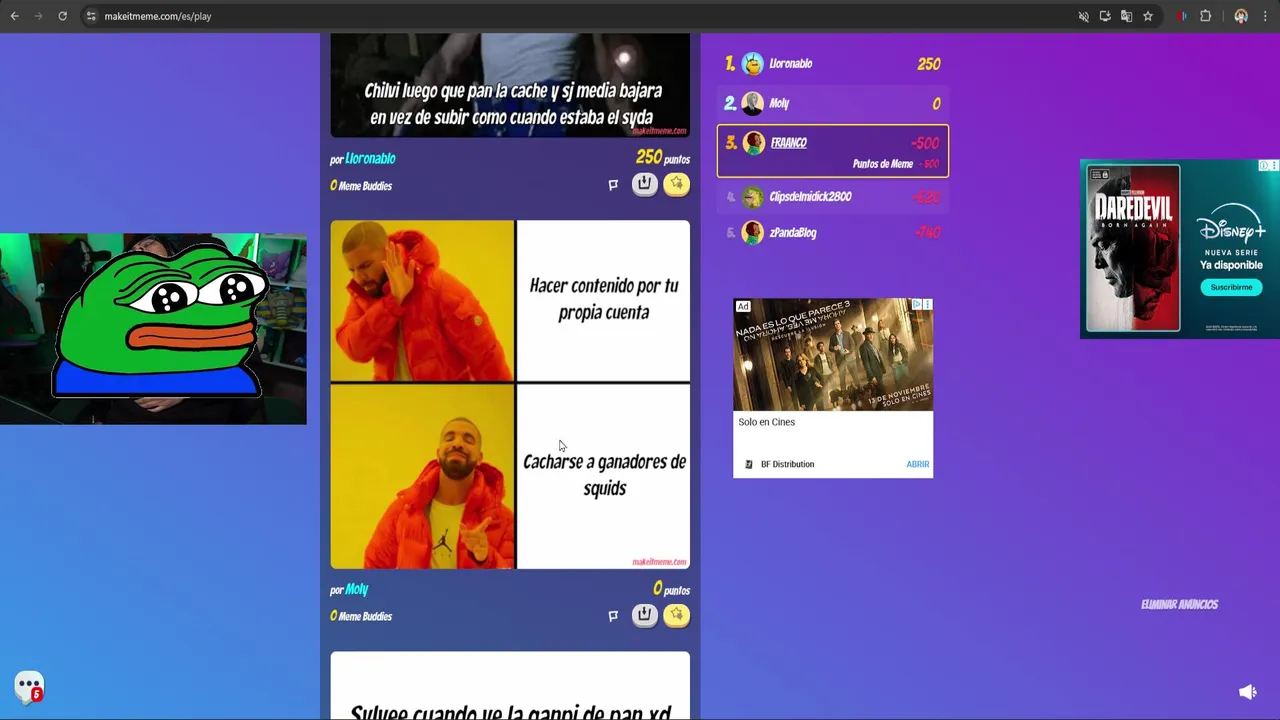Bookmark this page with the star icon
The height and width of the screenshot is (720, 1280).
[x=1148, y=16]
